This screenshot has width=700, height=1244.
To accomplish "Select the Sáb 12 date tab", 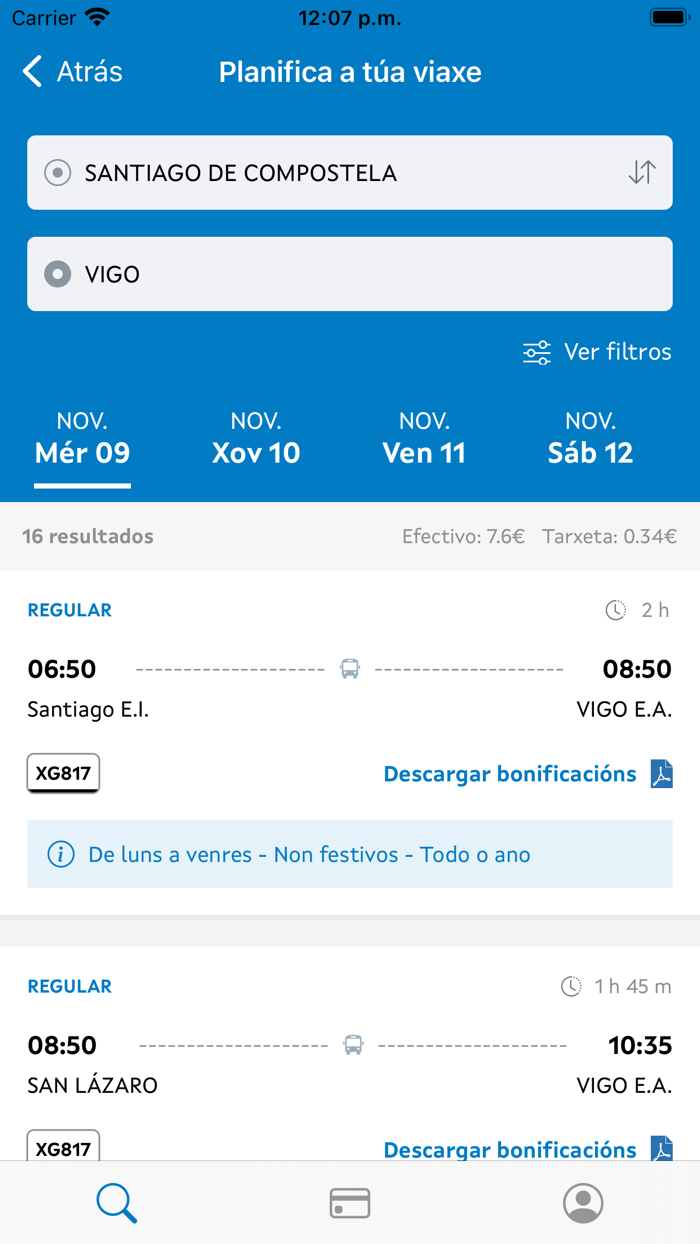I will pyautogui.click(x=591, y=438).
